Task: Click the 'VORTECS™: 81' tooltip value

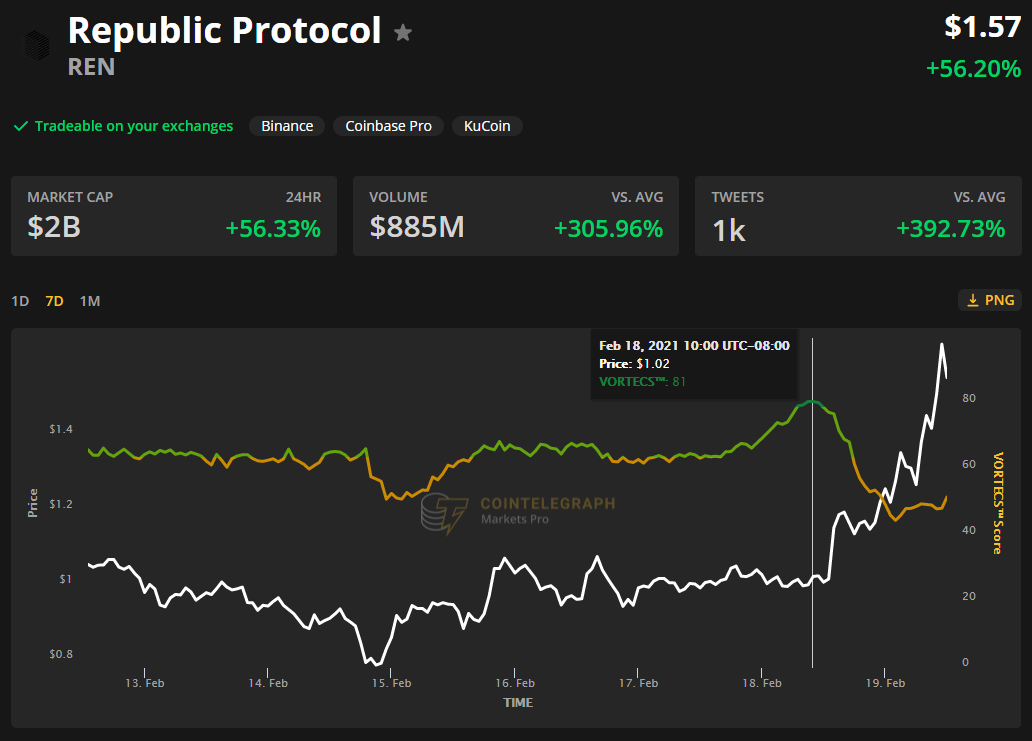Action: (x=642, y=382)
